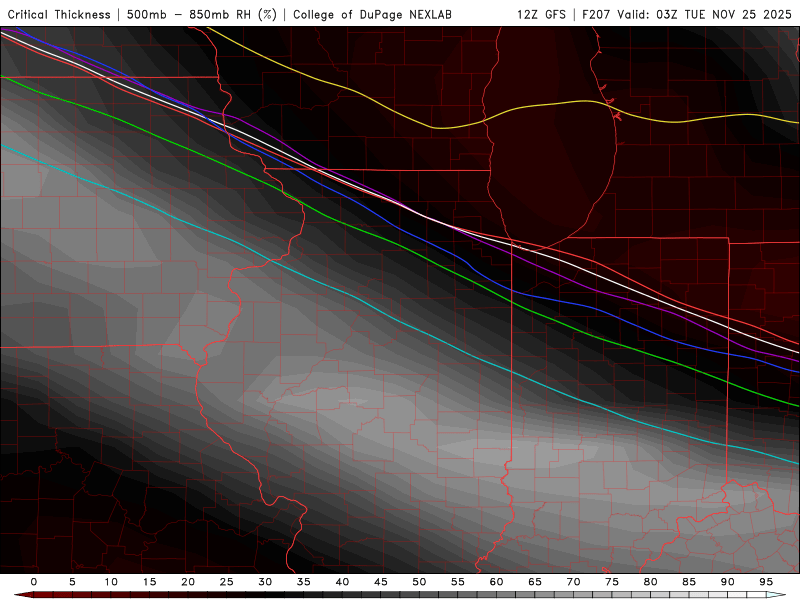Click the '12Z GFS' model run label

pos(541,14)
